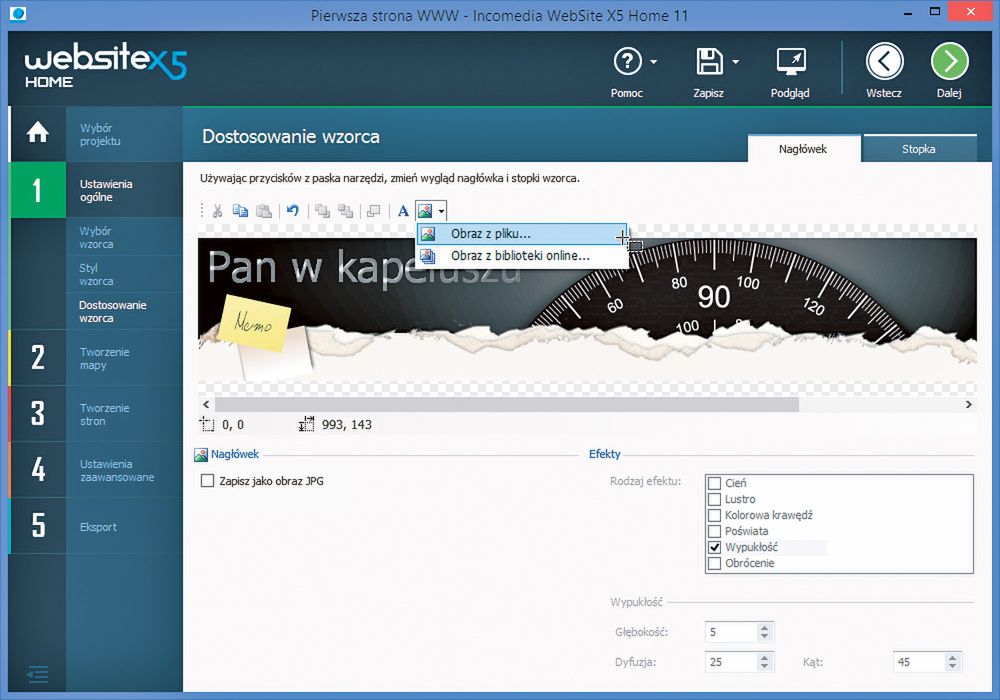The image size is (1000, 700).
Task: Click the Pomoc help icon
Action: (x=628, y=62)
